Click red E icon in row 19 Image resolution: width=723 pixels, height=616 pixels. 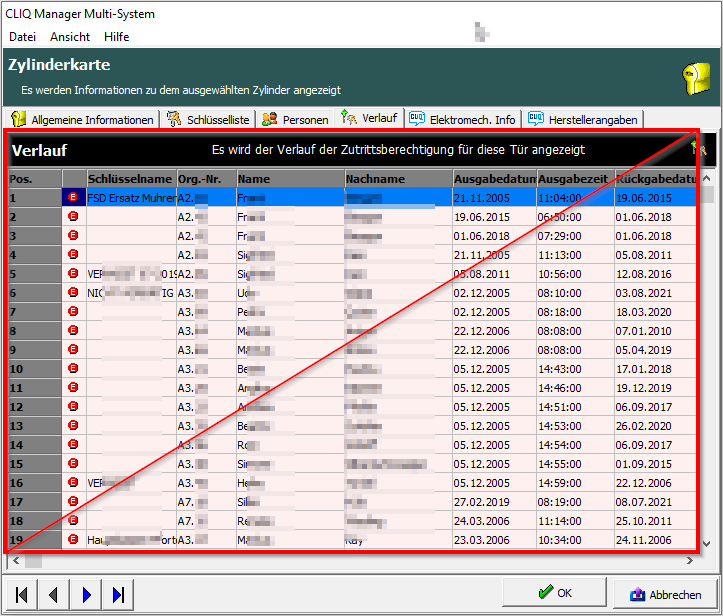pos(73,539)
